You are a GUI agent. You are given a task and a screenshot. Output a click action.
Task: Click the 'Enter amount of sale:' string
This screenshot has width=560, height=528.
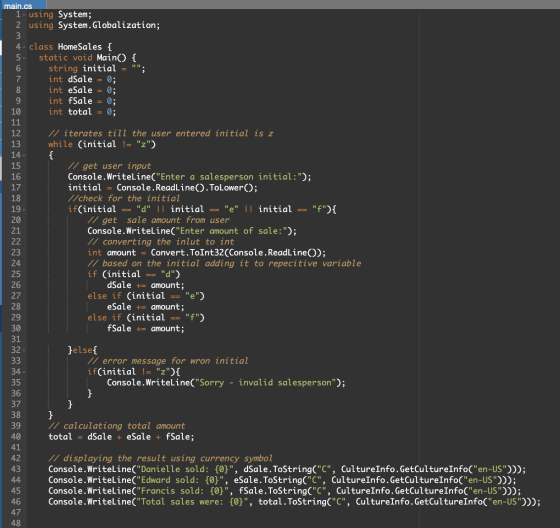coord(231,231)
